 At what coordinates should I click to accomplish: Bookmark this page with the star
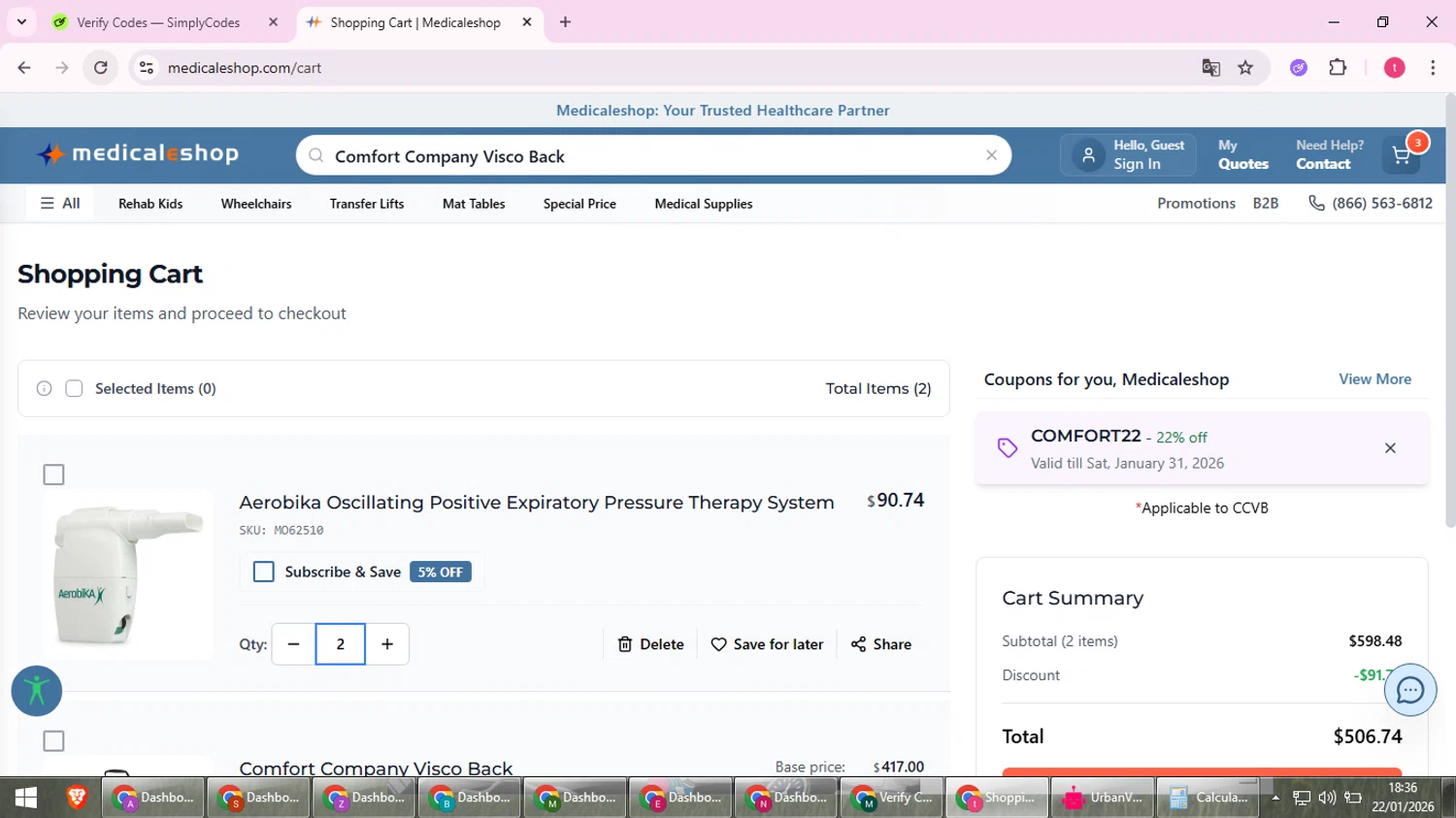1245,68
